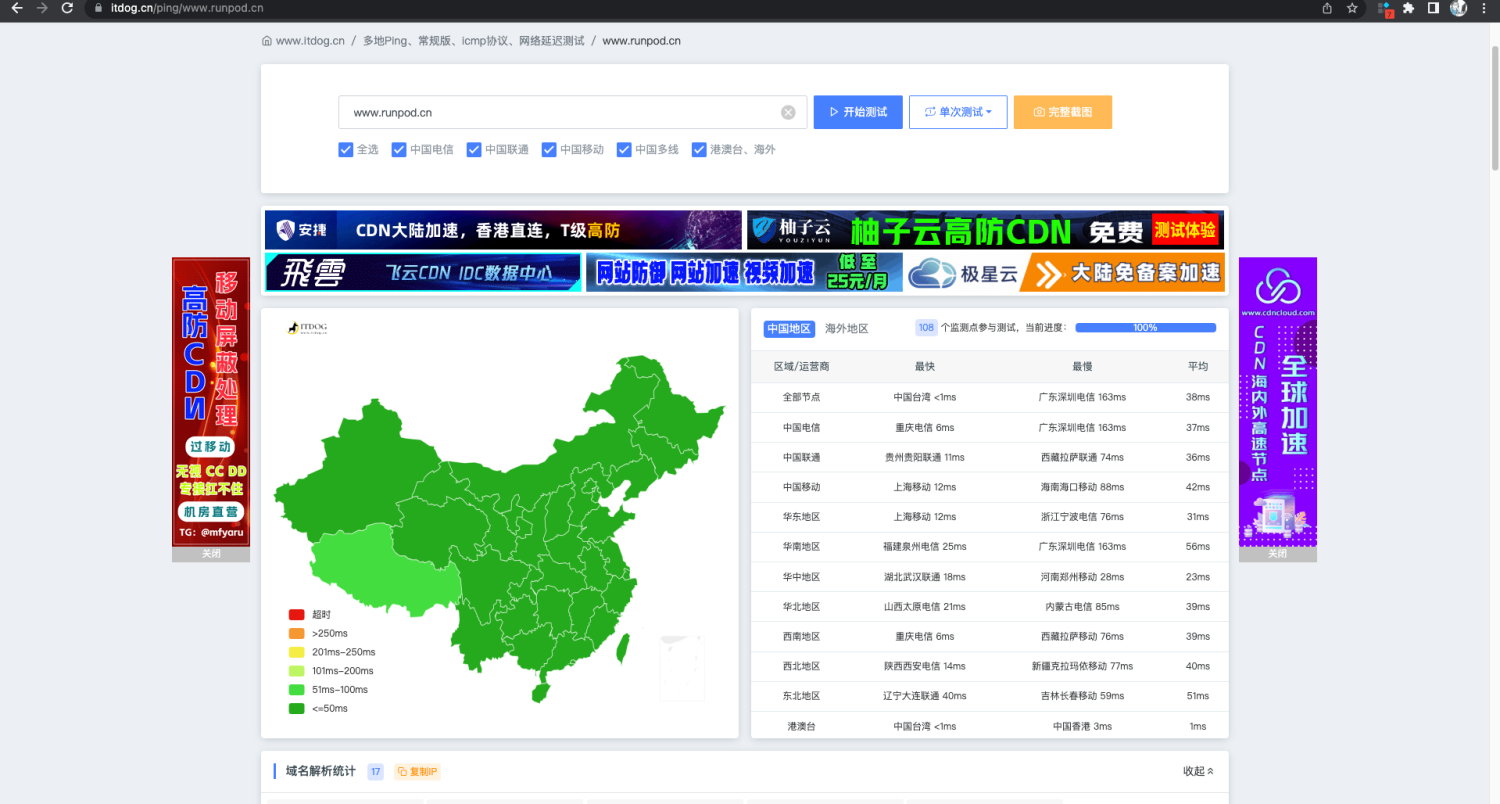This screenshot has height=804, width=1500.
Task: Click Hainan island on the map
Action: pyautogui.click(x=541, y=692)
